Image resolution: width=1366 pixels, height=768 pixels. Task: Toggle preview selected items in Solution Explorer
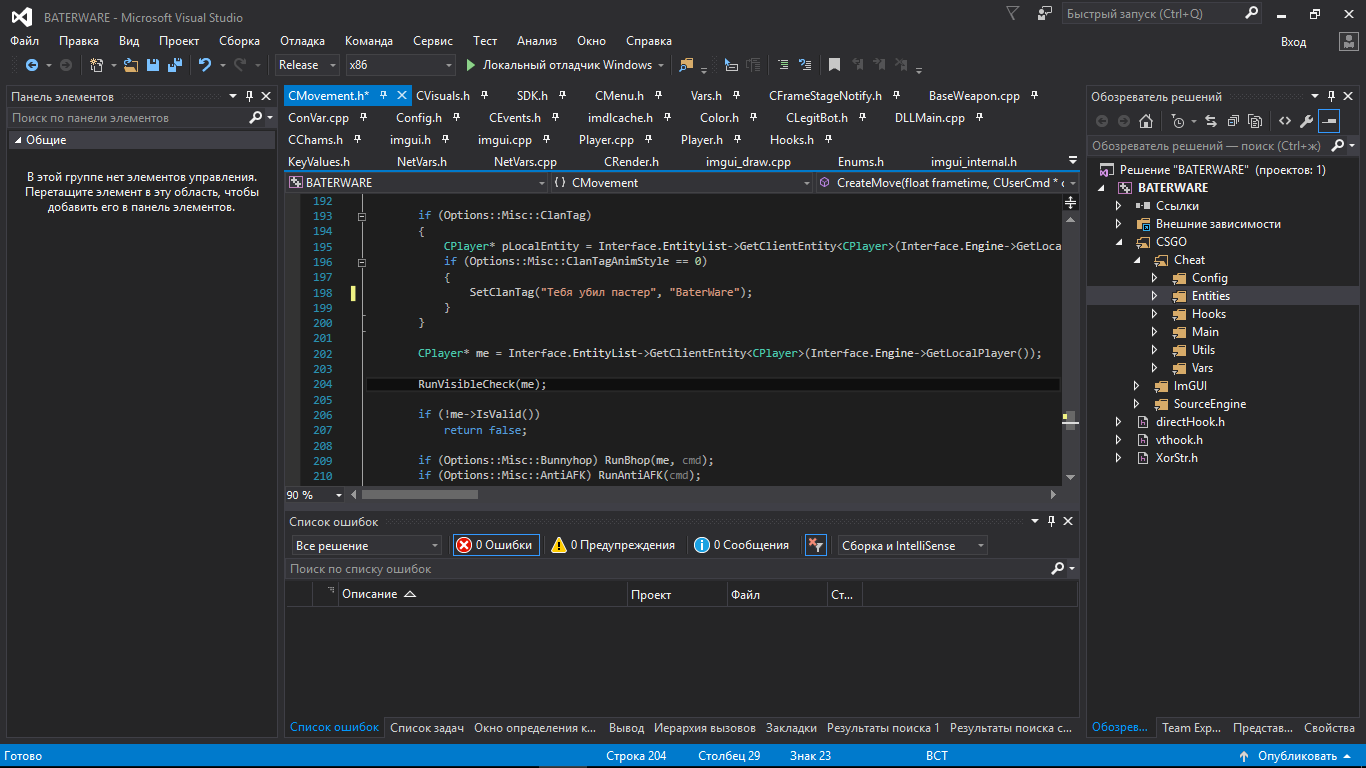click(1329, 121)
